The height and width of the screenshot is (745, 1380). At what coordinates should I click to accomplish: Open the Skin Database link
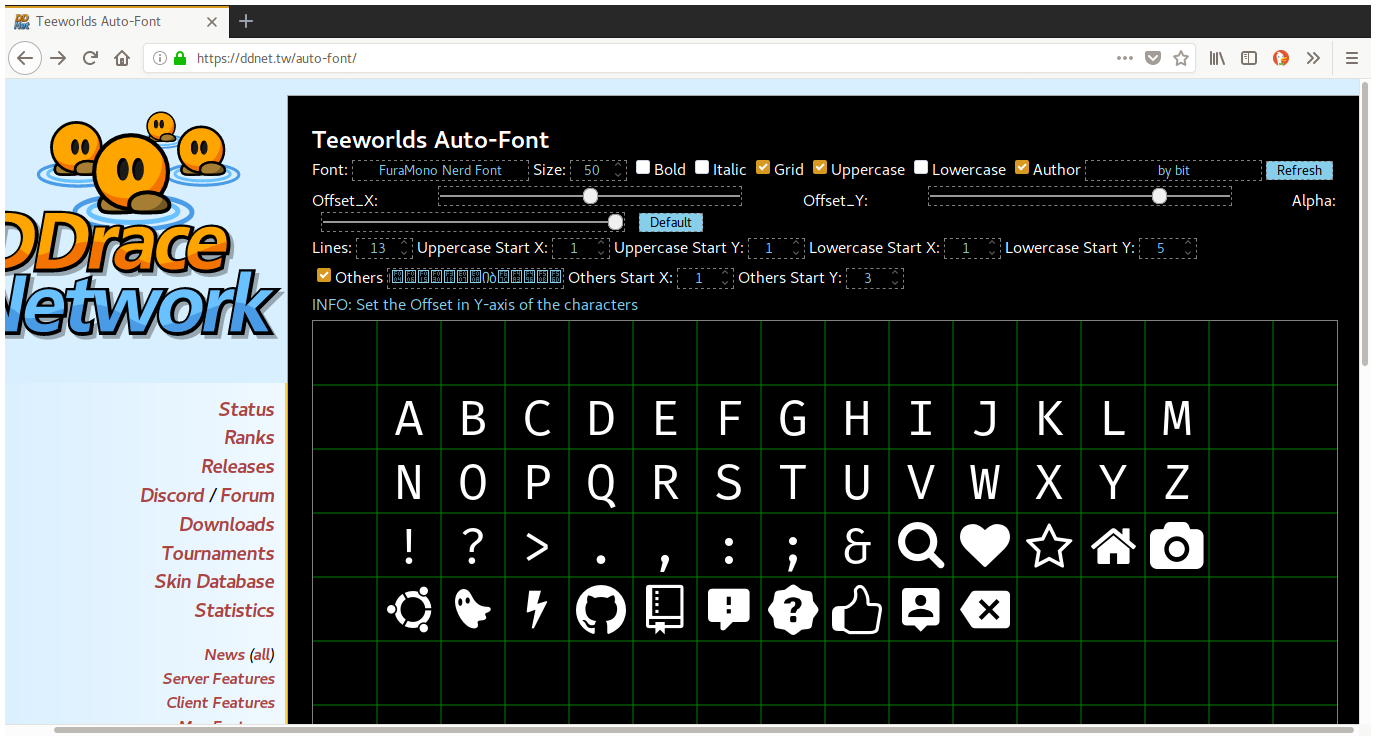214,581
